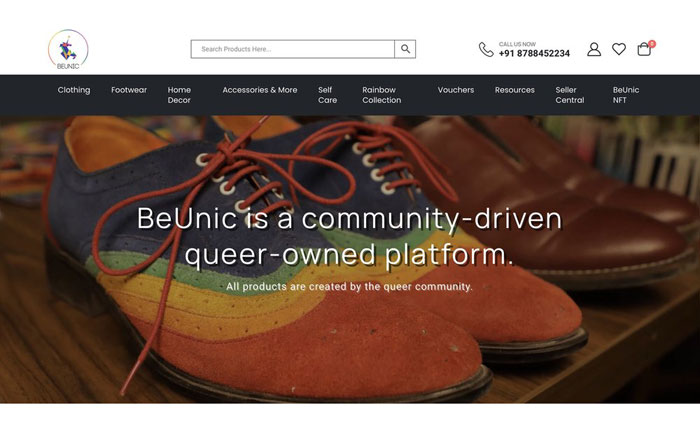Expand the Home Decor category

(179, 95)
